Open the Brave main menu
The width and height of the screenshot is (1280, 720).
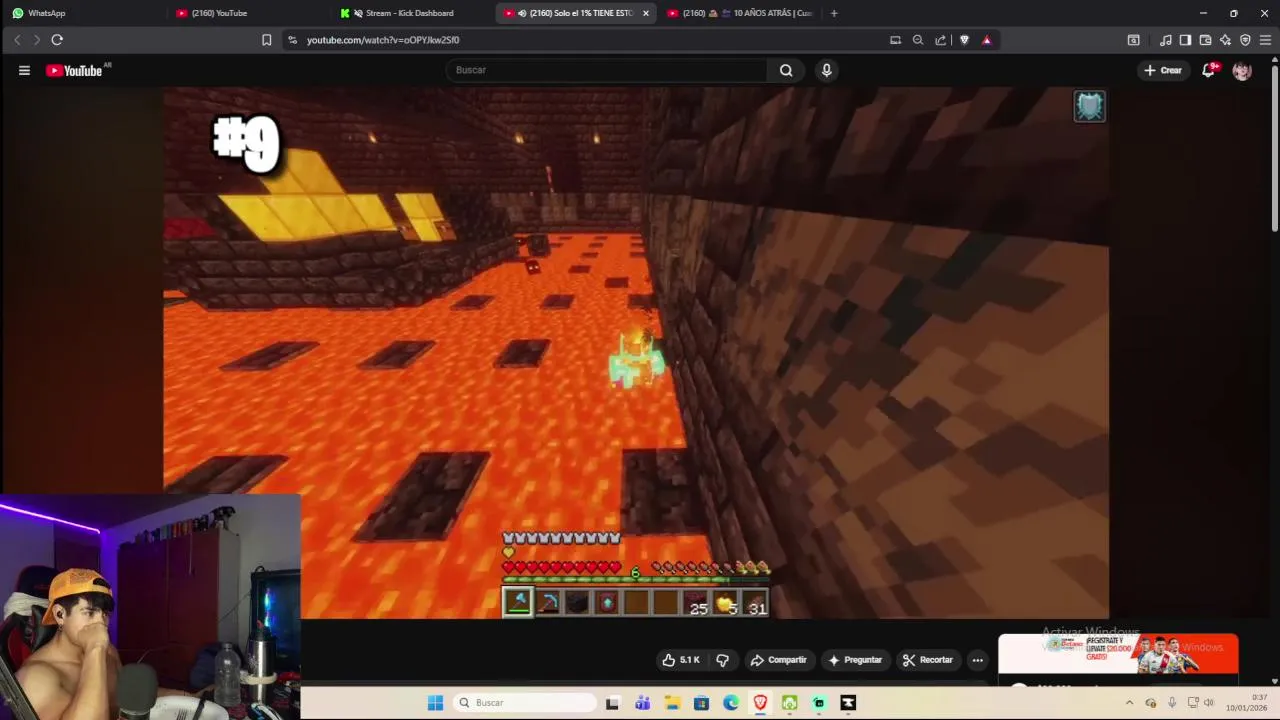pos(1265,40)
